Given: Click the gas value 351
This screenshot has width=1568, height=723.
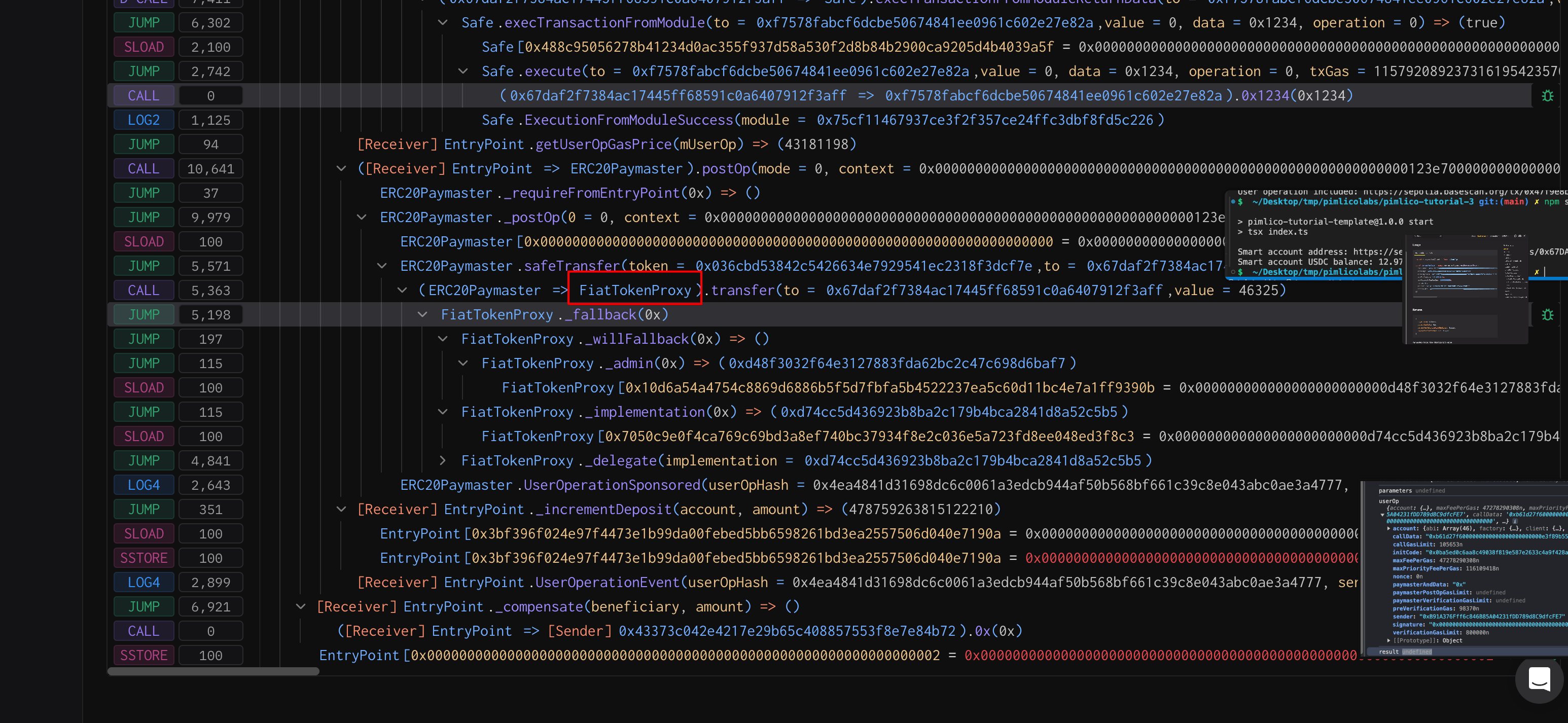Looking at the screenshot, I should click(x=210, y=510).
